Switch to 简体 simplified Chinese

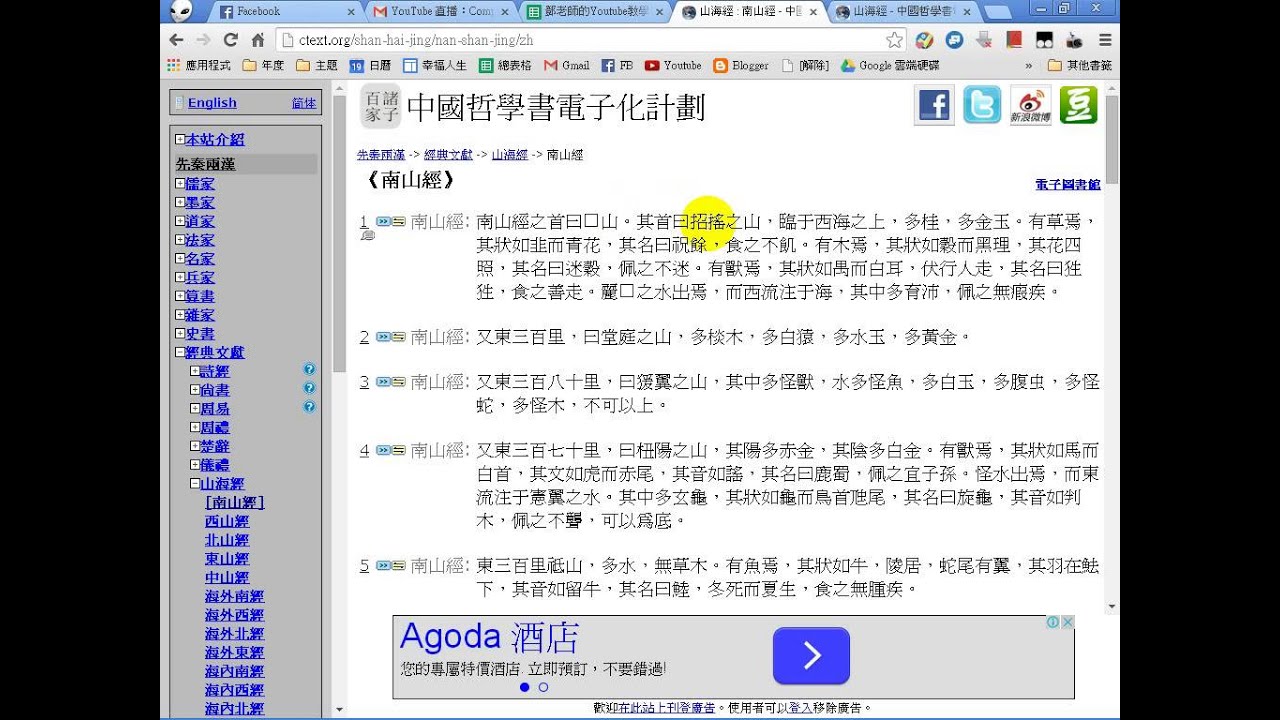304,103
